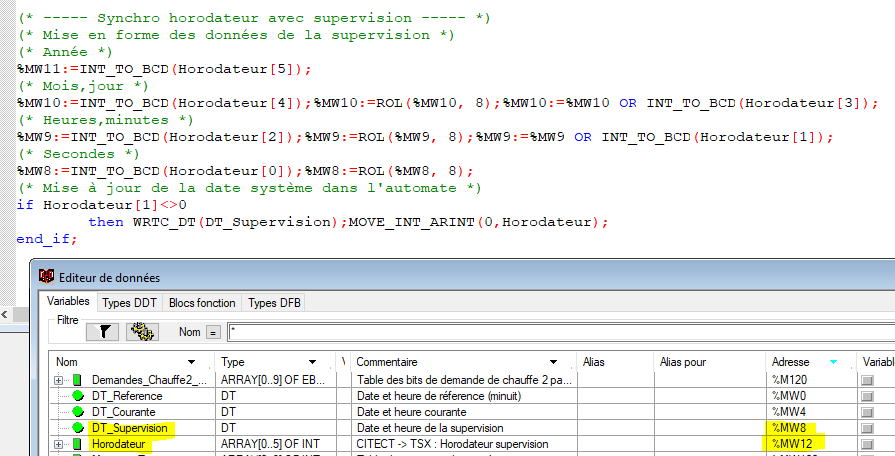
Task: Expand the Horodateur array node
Action: pos(59,444)
